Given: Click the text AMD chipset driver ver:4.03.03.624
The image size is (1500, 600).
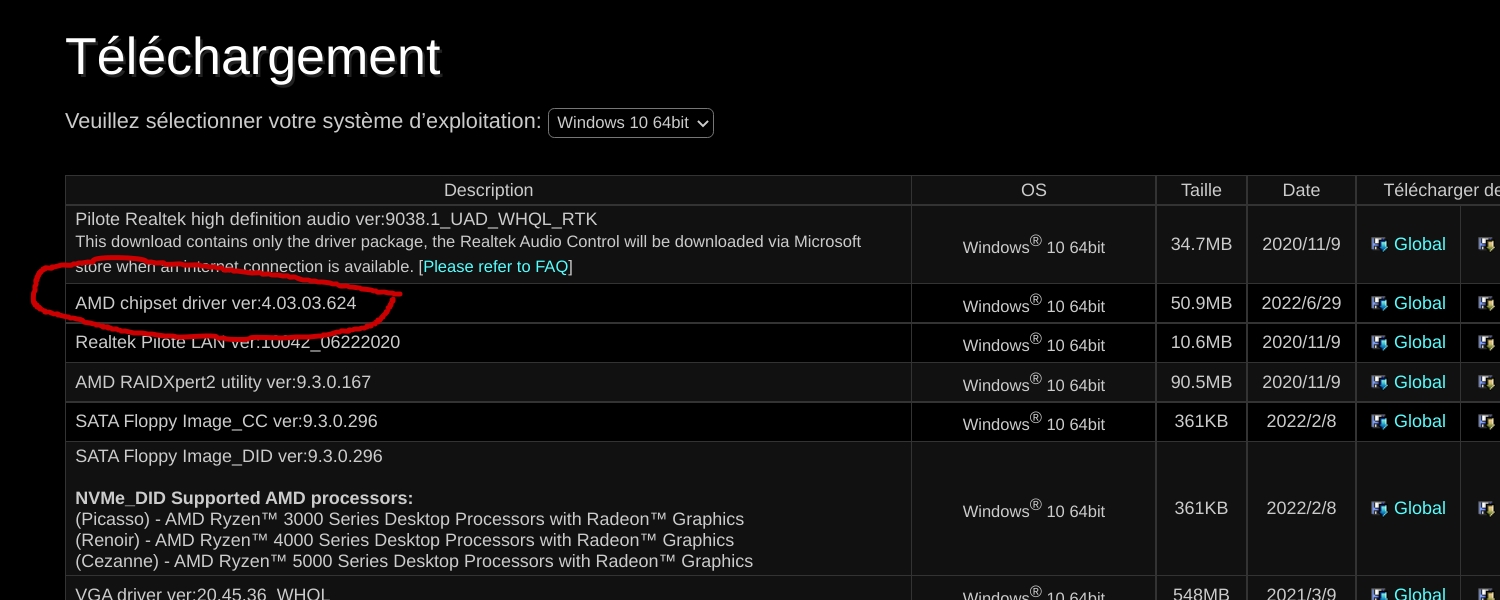Looking at the screenshot, I should [x=216, y=303].
